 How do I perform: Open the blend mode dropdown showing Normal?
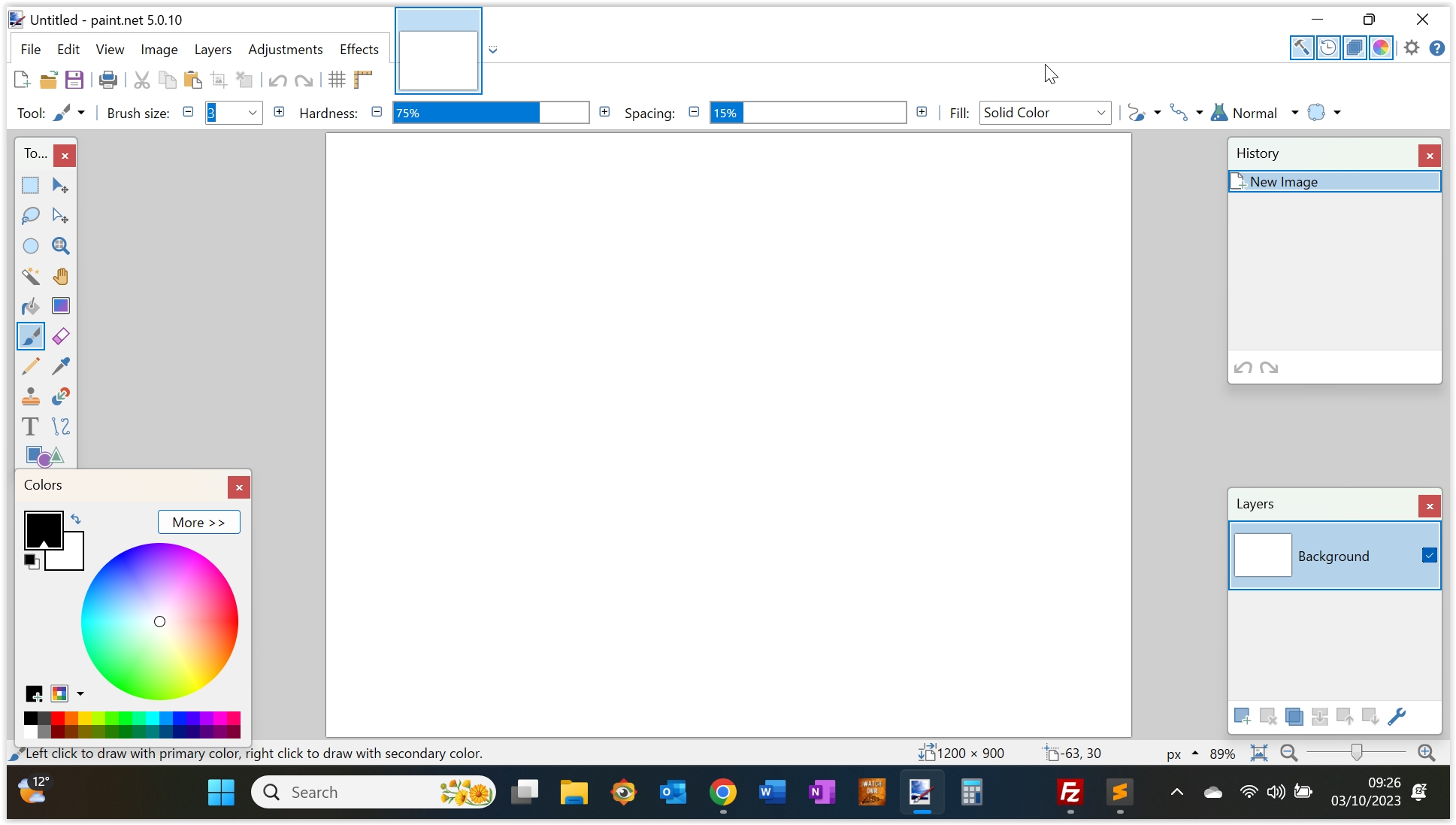[x=1294, y=112]
